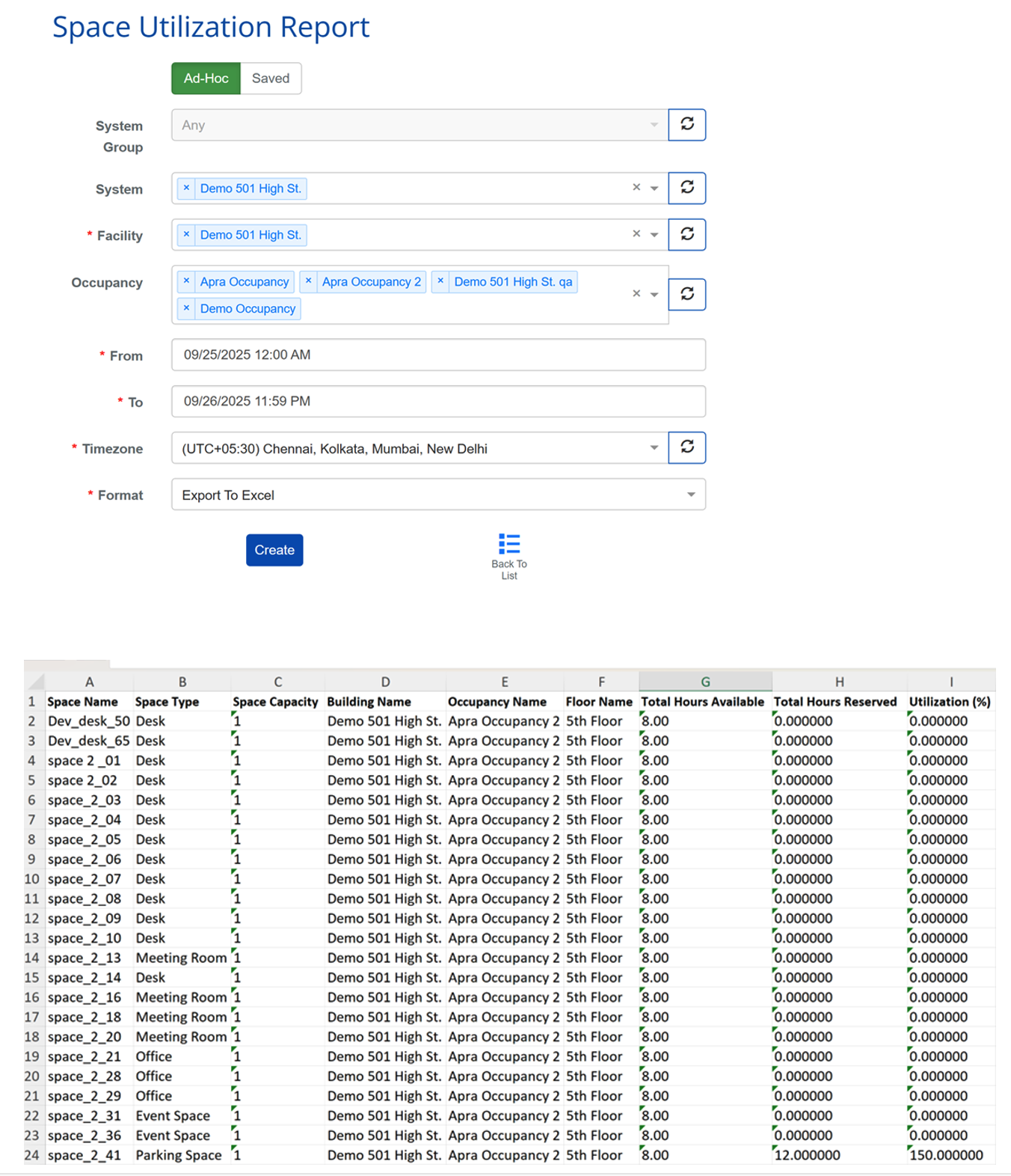Select column I header in spreadsheet
This screenshot has width=1011, height=1176.
[x=951, y=682]
